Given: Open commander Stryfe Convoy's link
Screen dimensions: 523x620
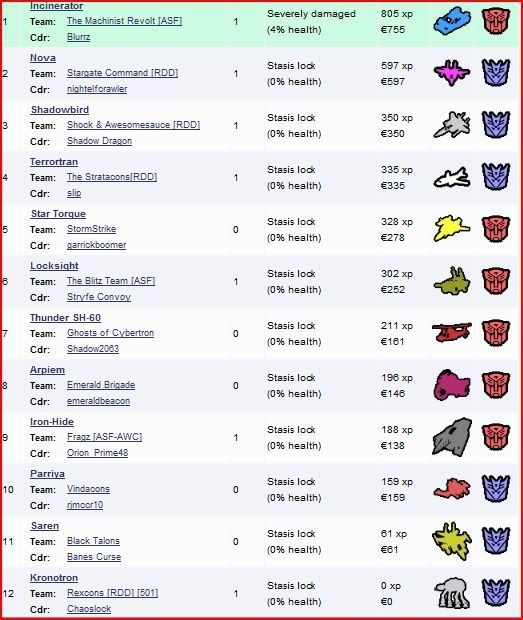Looking at the screenshot, I should [x=99, y=297].
